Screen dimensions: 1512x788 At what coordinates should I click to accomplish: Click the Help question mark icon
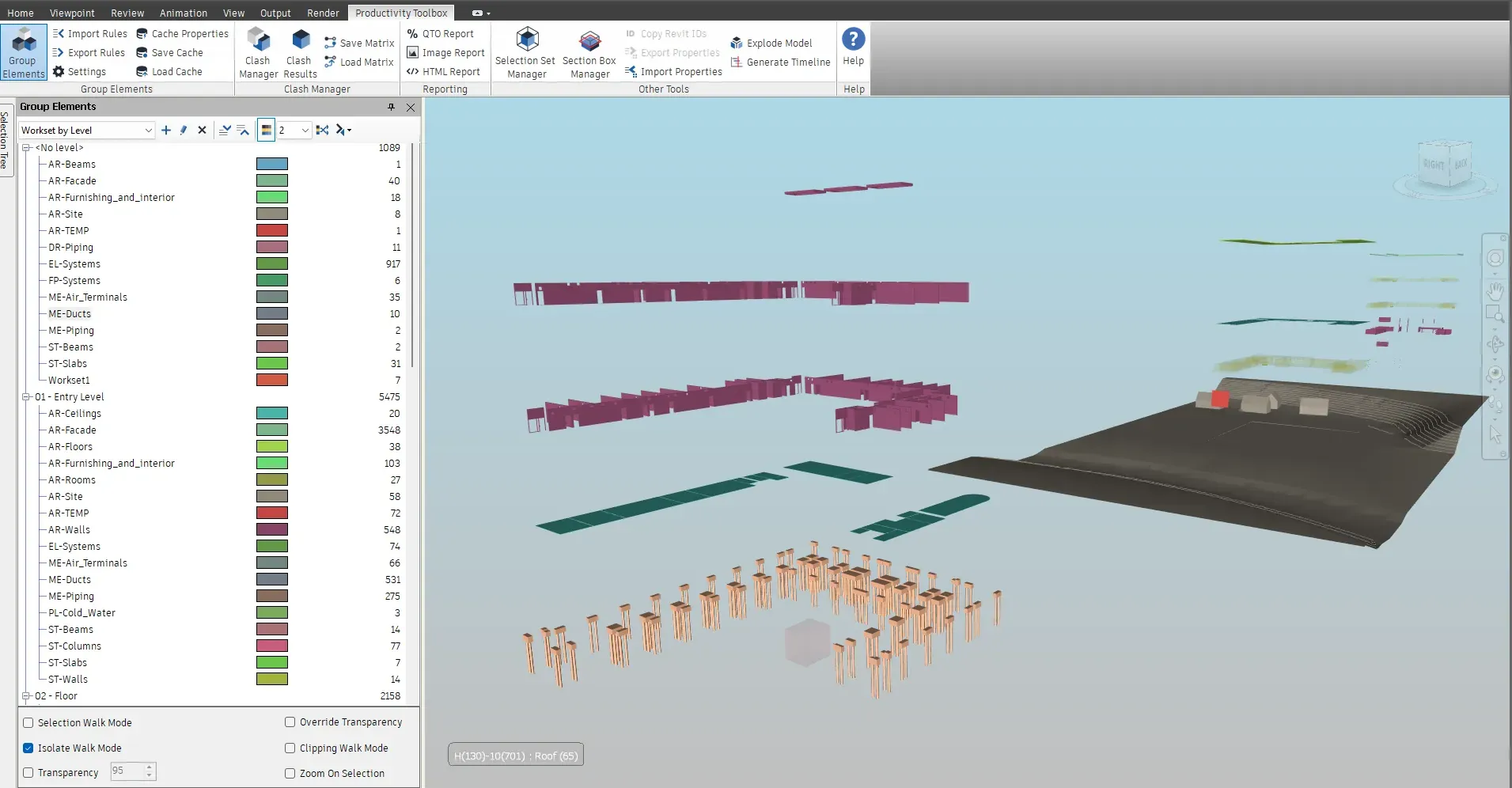click(x=853, y=39)
